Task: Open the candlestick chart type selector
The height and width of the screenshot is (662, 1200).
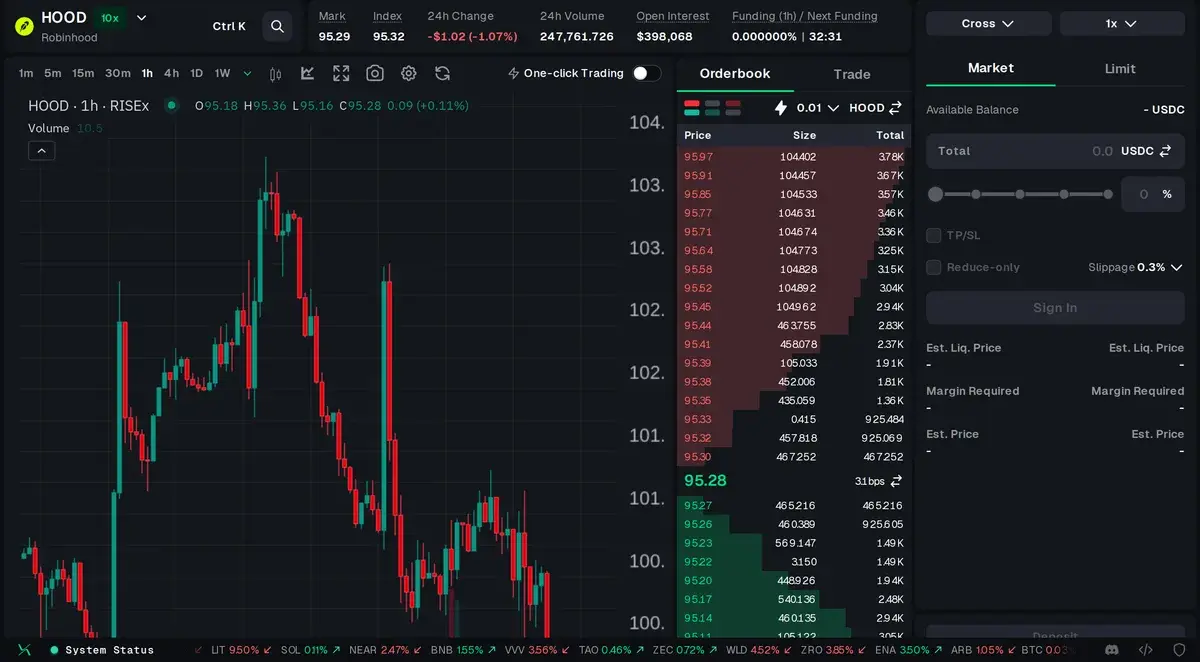Action: pyautogui.click(x=276, y=73)
